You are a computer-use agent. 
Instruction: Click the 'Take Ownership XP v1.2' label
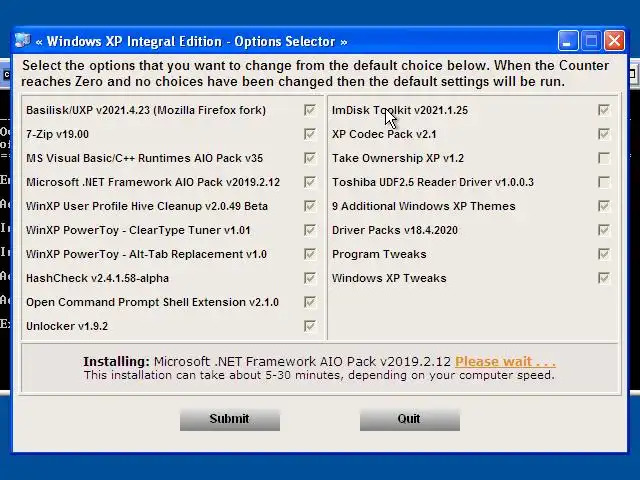(398, 158)
